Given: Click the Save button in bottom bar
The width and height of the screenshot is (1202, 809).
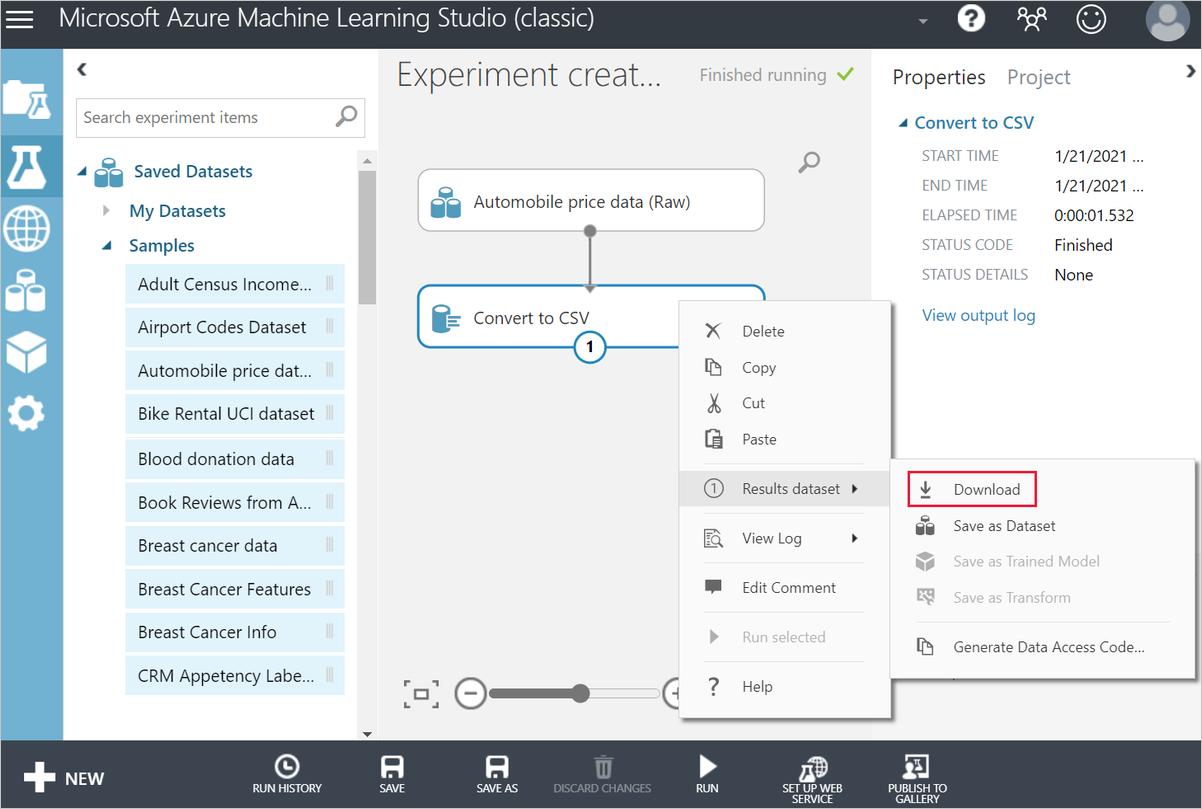Looking at the screenshot, I should (x=392, y=774).
